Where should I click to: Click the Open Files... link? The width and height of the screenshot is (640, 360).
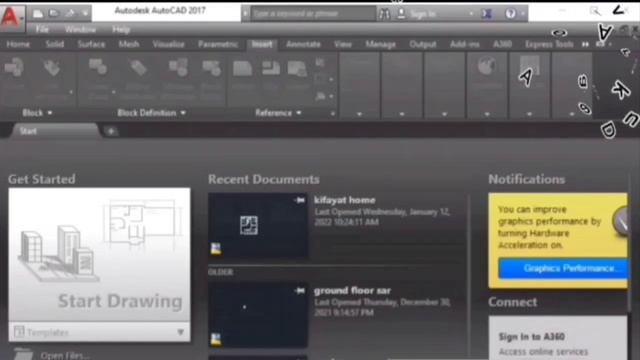click(64, 355)
